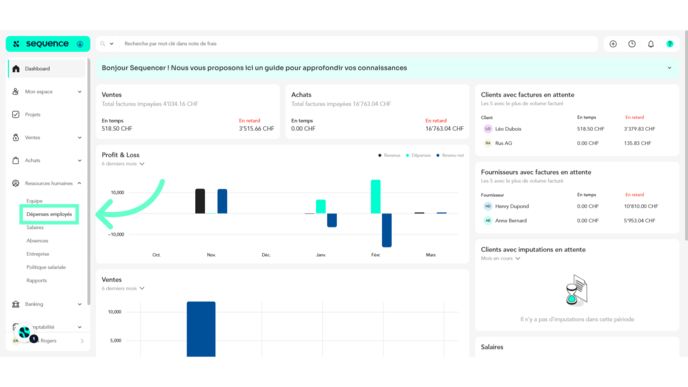Click the Ventes summary card title
The width and height of the screenshot is (688, 387).
tap(111, 95)
